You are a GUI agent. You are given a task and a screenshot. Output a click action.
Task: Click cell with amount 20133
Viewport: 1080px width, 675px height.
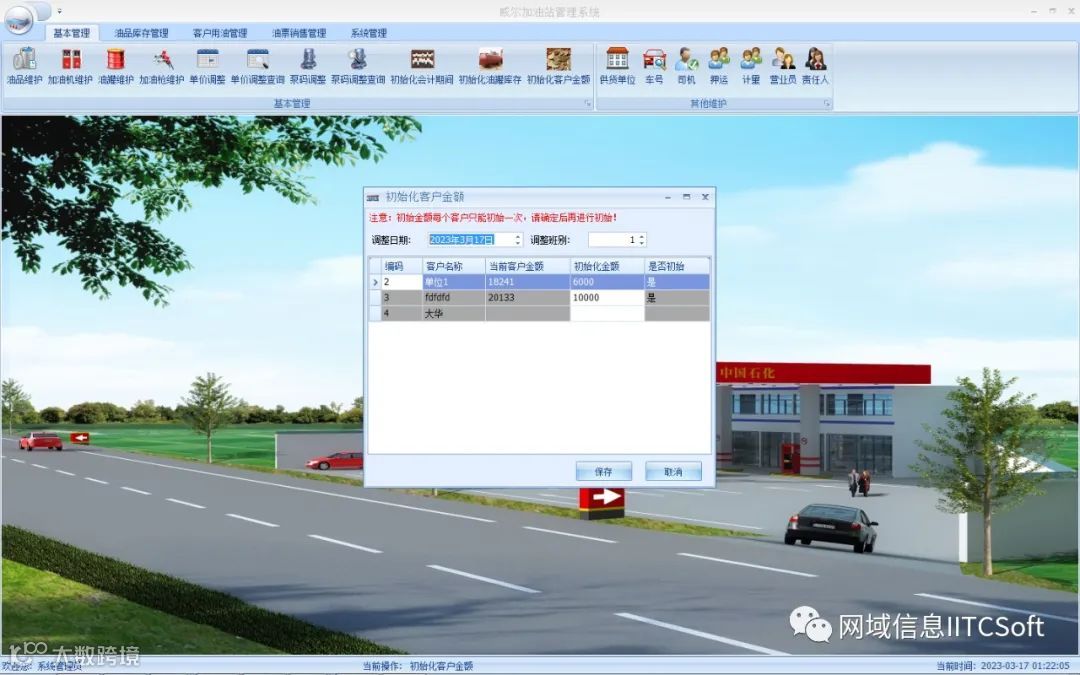click(x=527, y=298)
